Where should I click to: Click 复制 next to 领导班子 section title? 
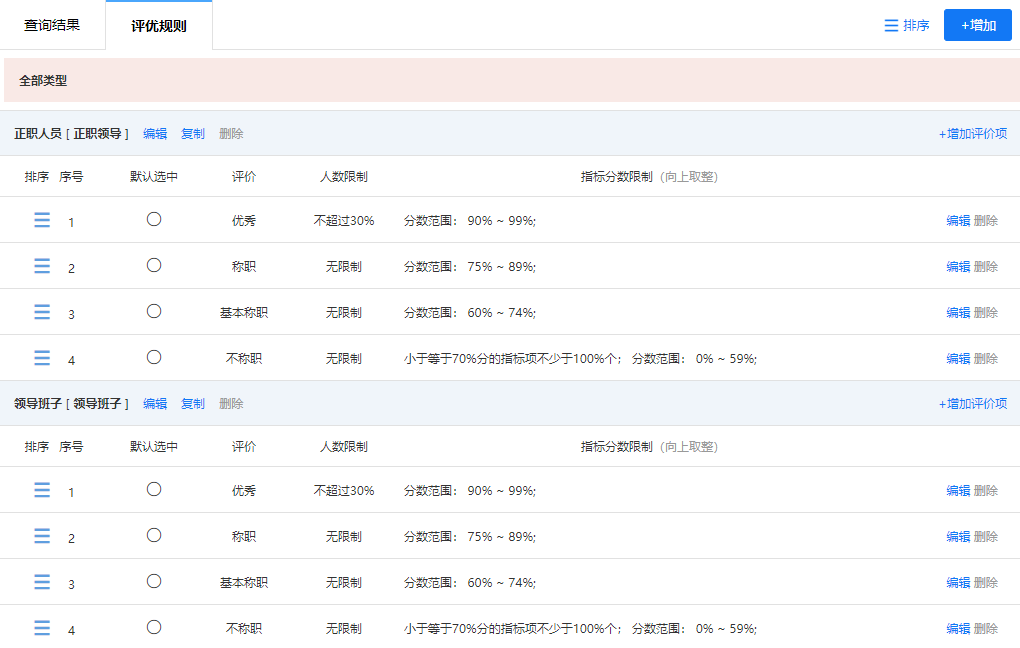[x=192, y=403]
